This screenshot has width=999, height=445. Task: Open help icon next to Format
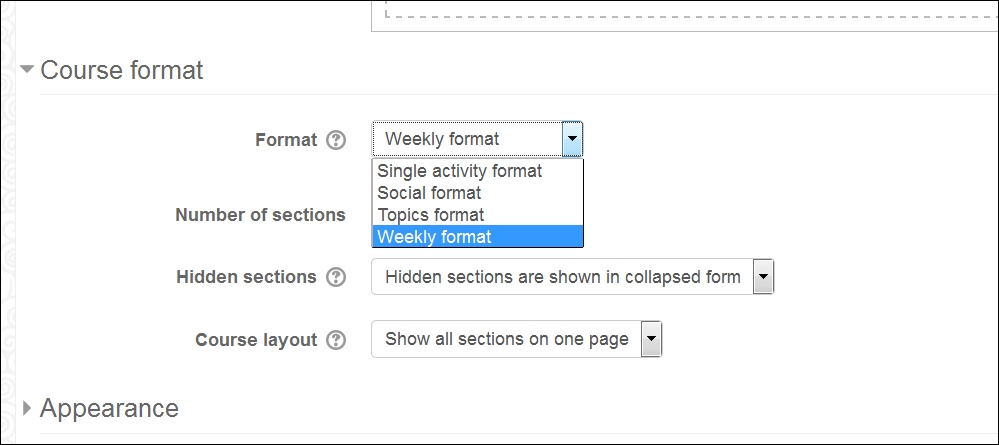tap(336, 140)
